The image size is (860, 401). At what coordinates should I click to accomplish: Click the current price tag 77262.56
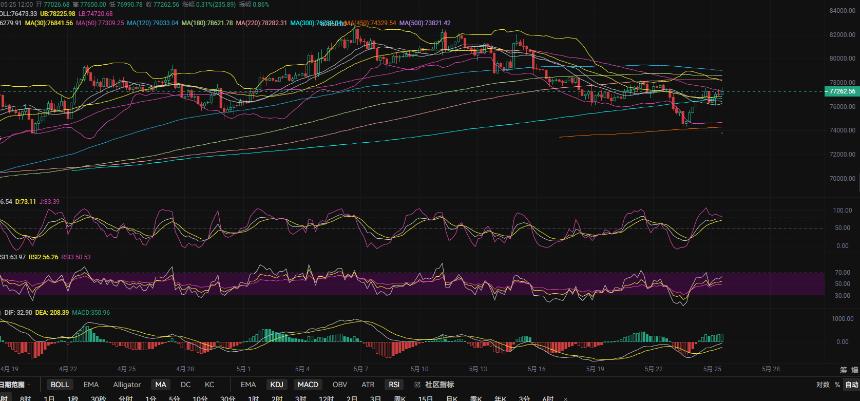click(x=841, y=92)
